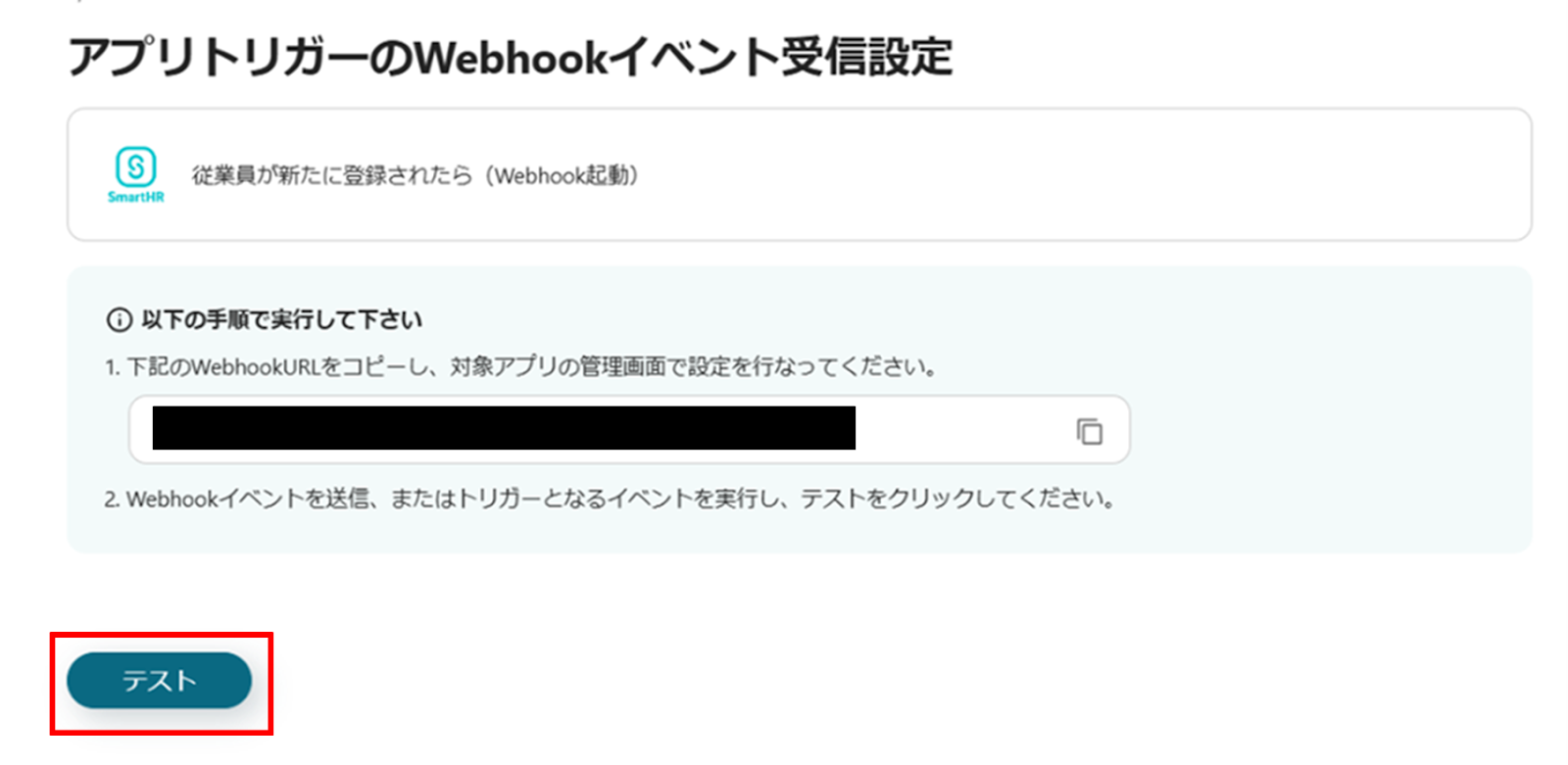Click the テスト button

[159, 680]
